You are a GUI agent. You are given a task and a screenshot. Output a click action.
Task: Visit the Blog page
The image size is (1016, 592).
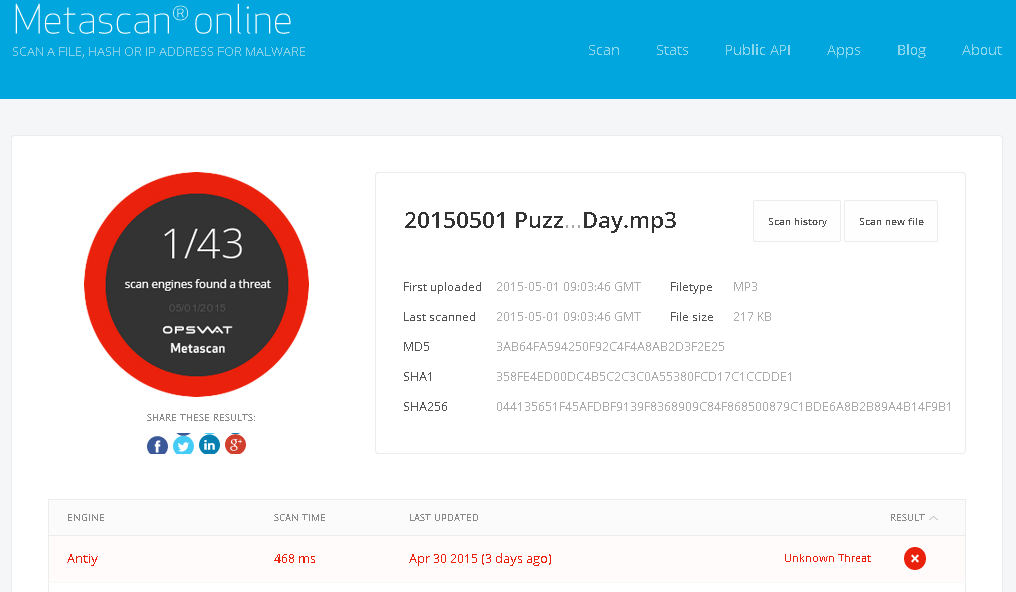tap(911, 51)
